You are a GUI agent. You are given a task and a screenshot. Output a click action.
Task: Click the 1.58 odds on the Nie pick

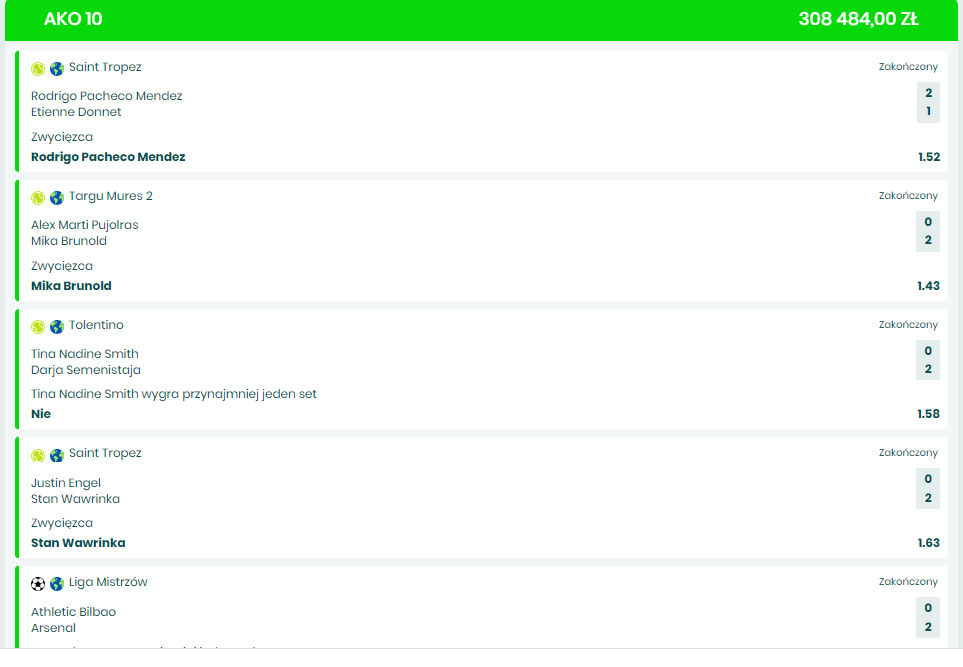tap(928, 414)
